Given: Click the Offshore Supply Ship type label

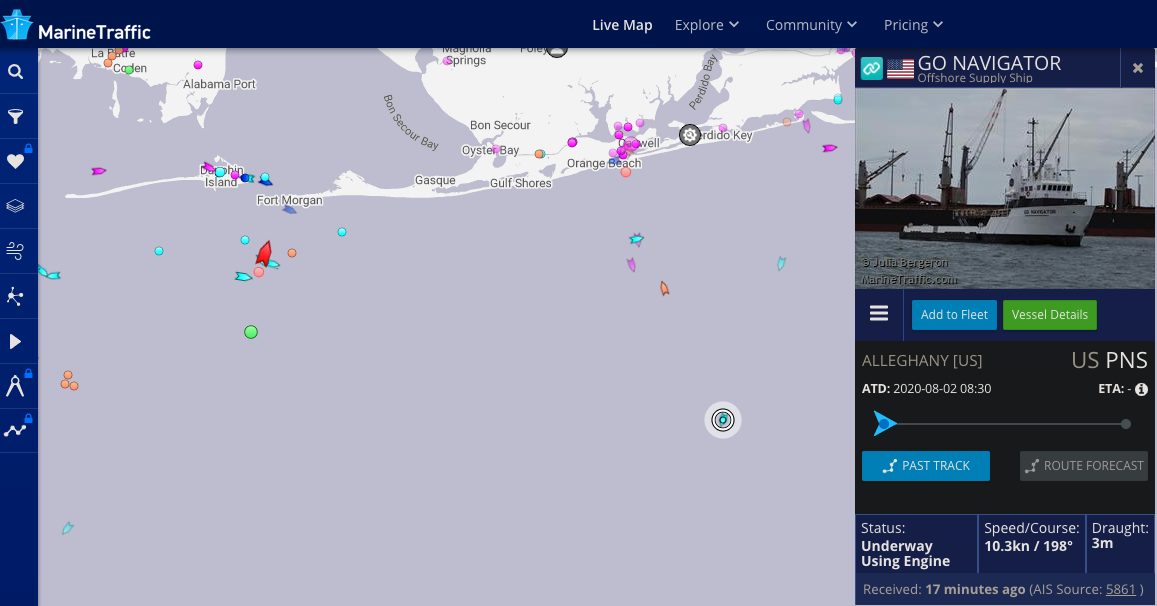Looking at the screenshot, I should tap(975, 78).
